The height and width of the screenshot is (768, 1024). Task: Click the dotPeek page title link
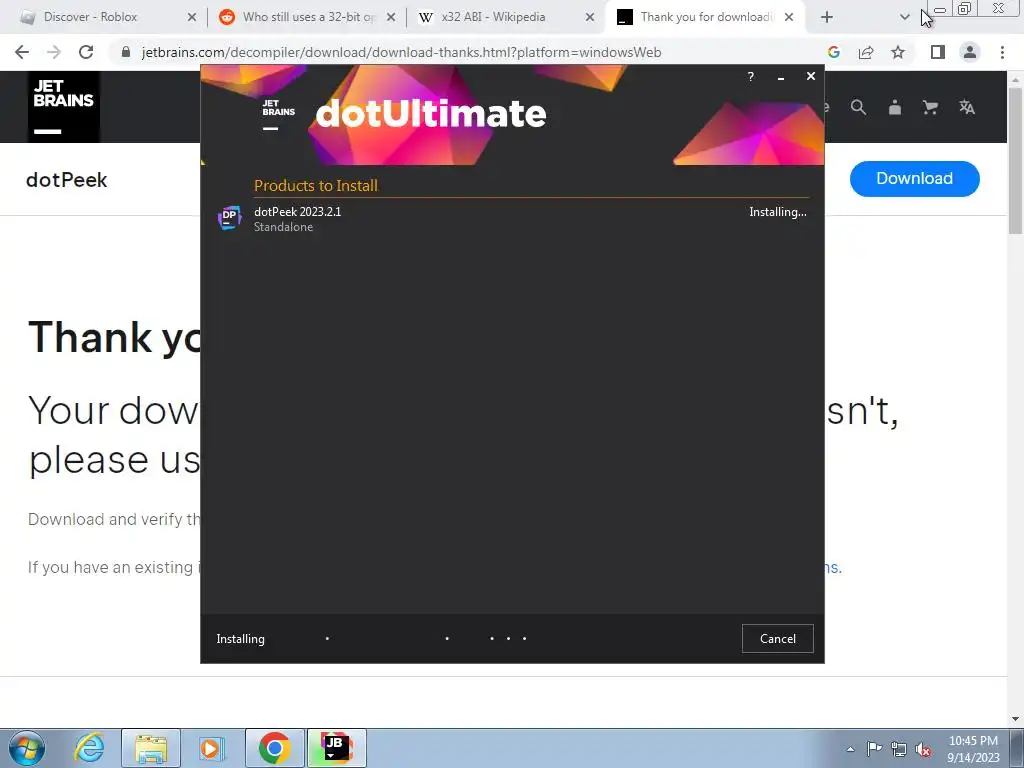pos(67,180)
